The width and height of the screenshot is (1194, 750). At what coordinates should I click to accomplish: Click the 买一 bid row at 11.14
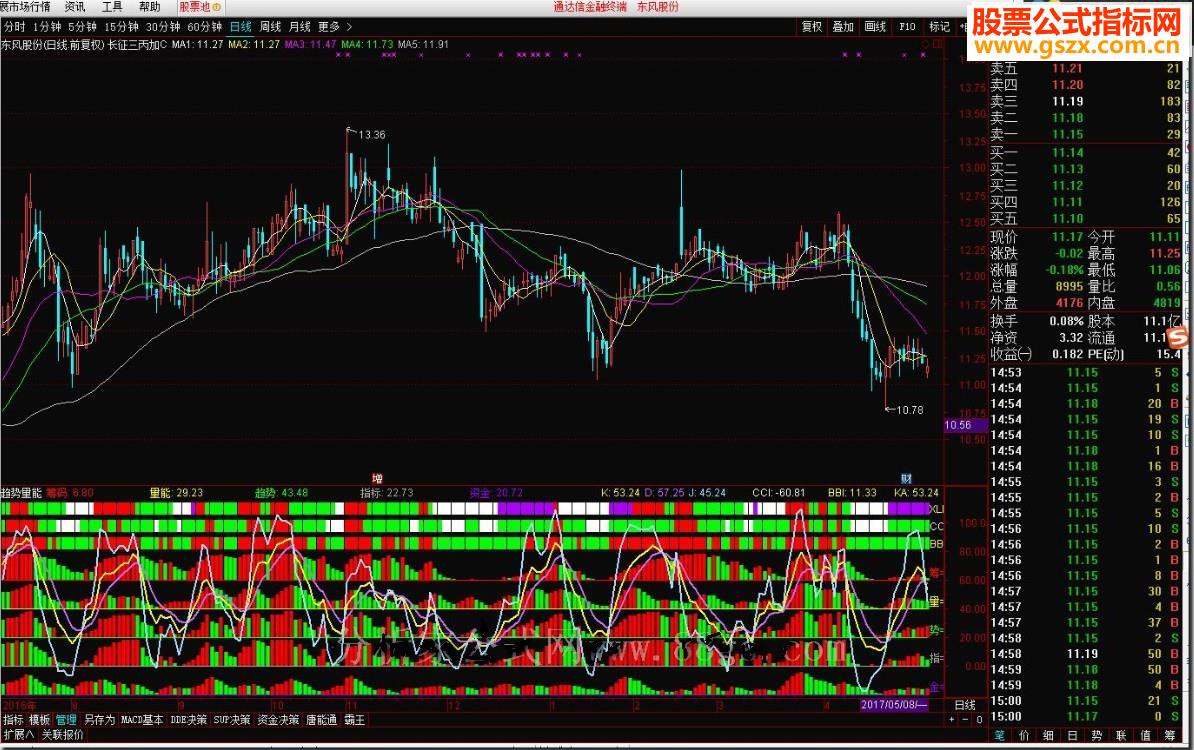[x=1086, y=152]
